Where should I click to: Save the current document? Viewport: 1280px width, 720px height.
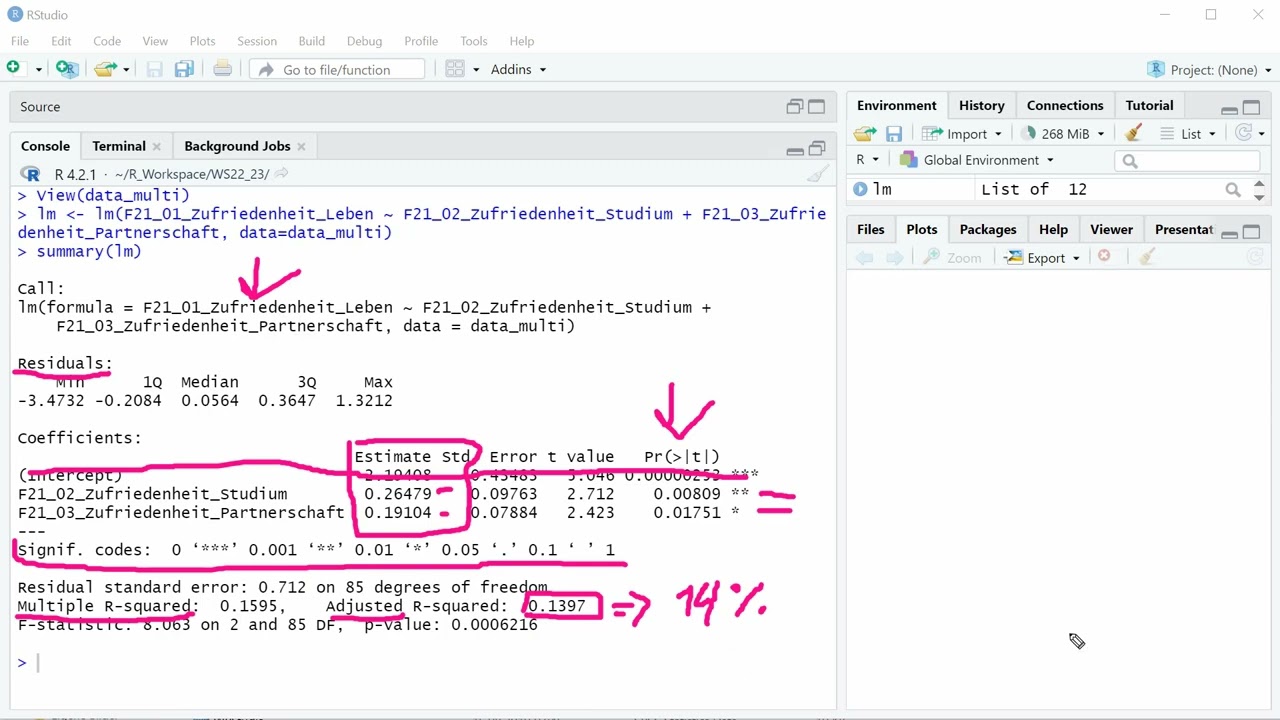(154, 69)
